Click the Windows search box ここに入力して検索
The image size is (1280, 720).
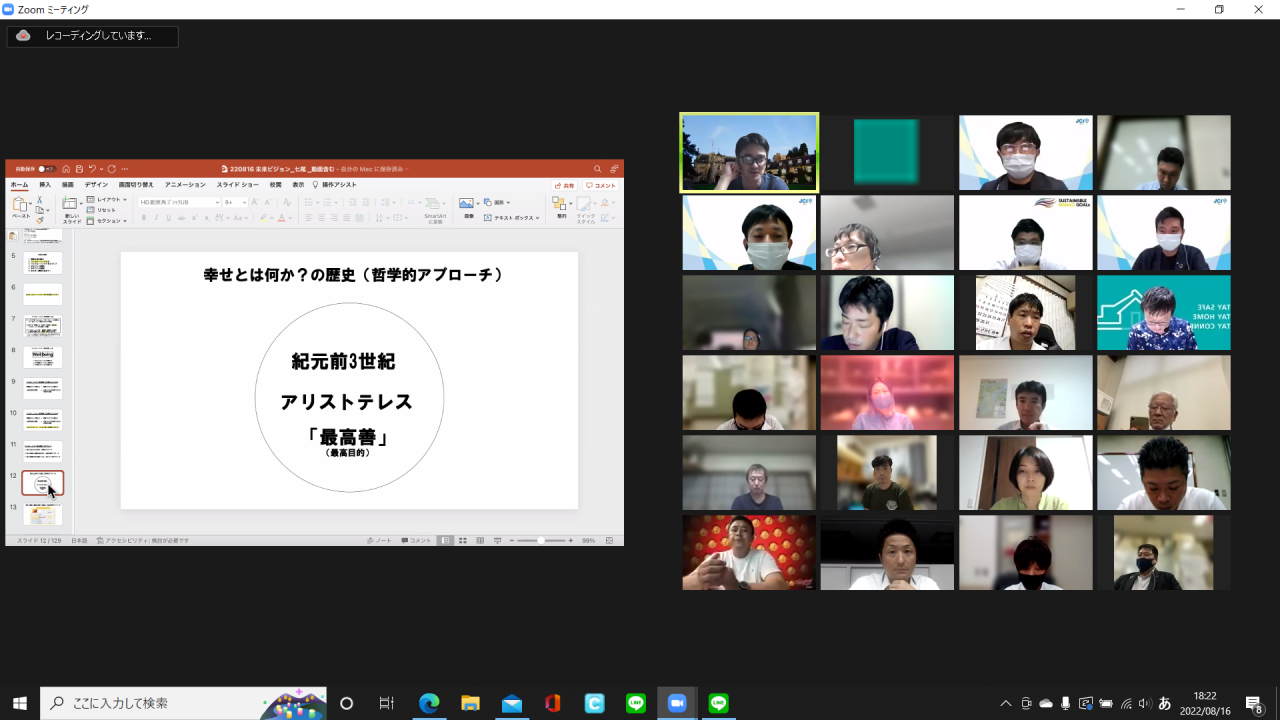coord(184,703)
